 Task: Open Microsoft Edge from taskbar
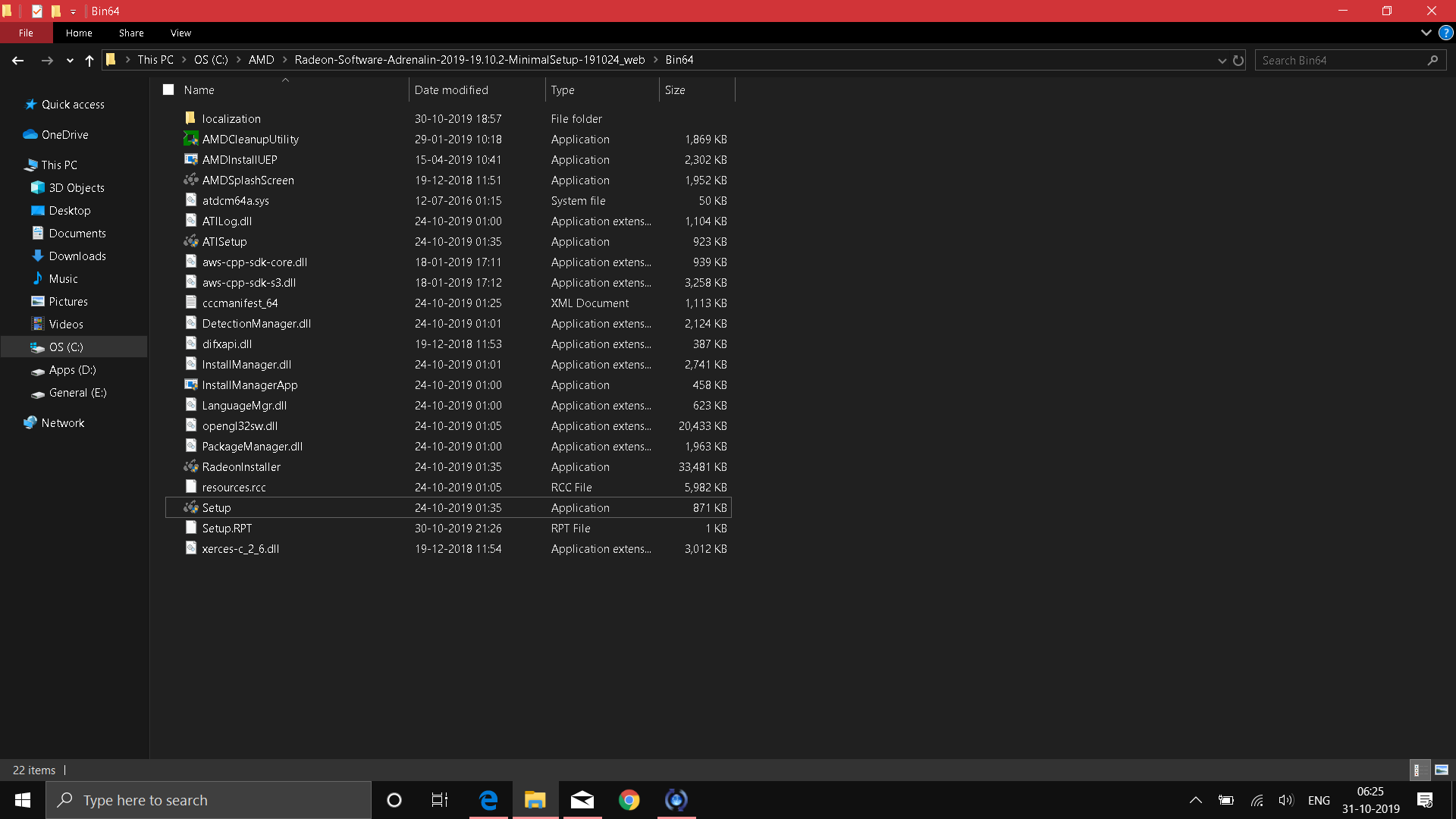point(488,800)
